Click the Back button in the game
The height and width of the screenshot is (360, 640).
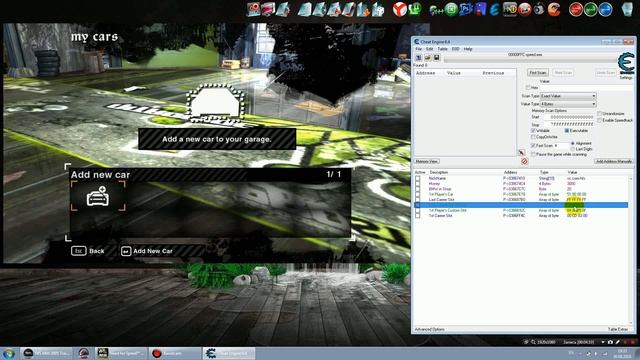point(88,251)
